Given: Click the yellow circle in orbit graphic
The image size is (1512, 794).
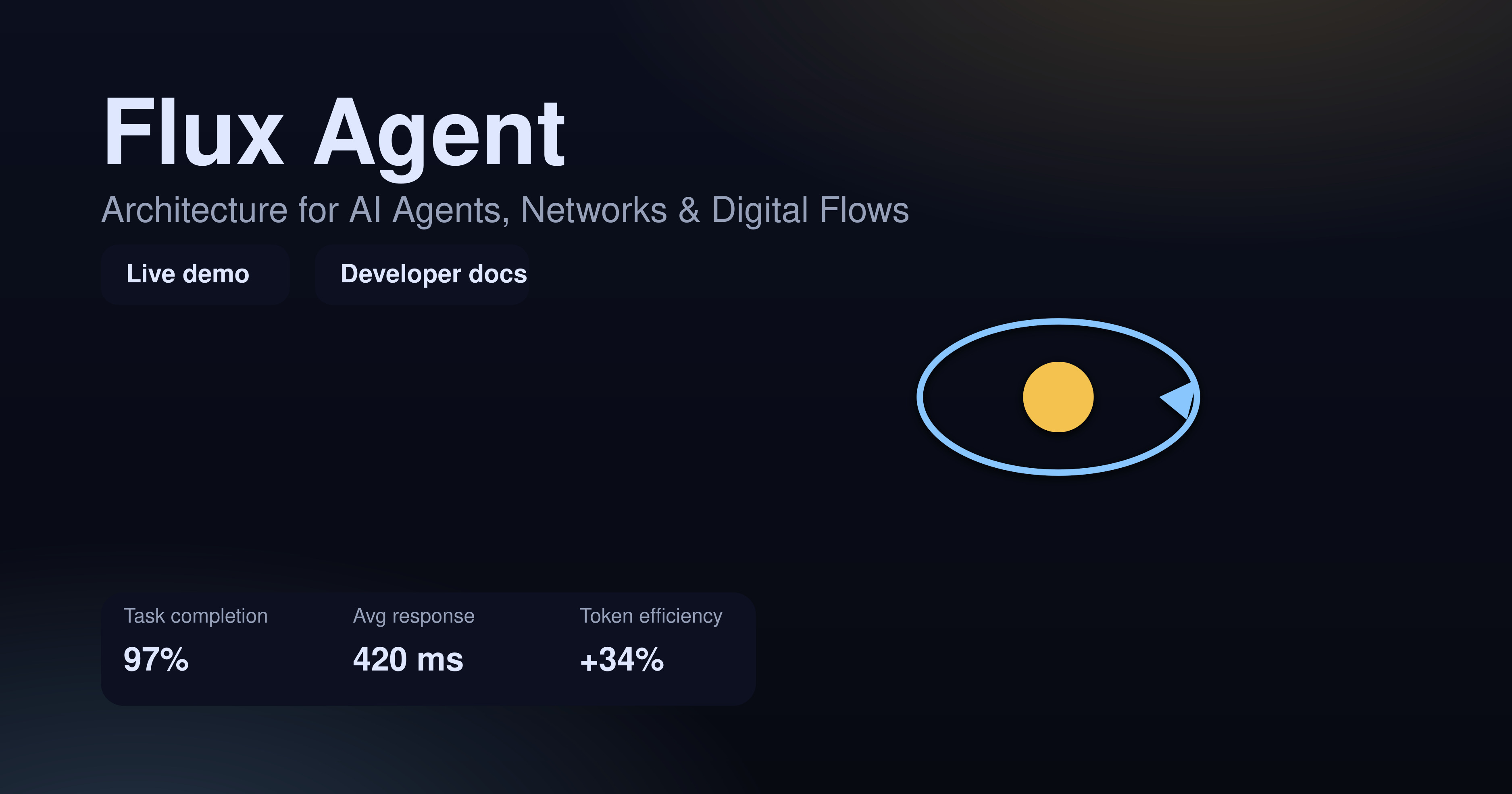Looking at the screenshot, I should click(x=1058, y=397).
